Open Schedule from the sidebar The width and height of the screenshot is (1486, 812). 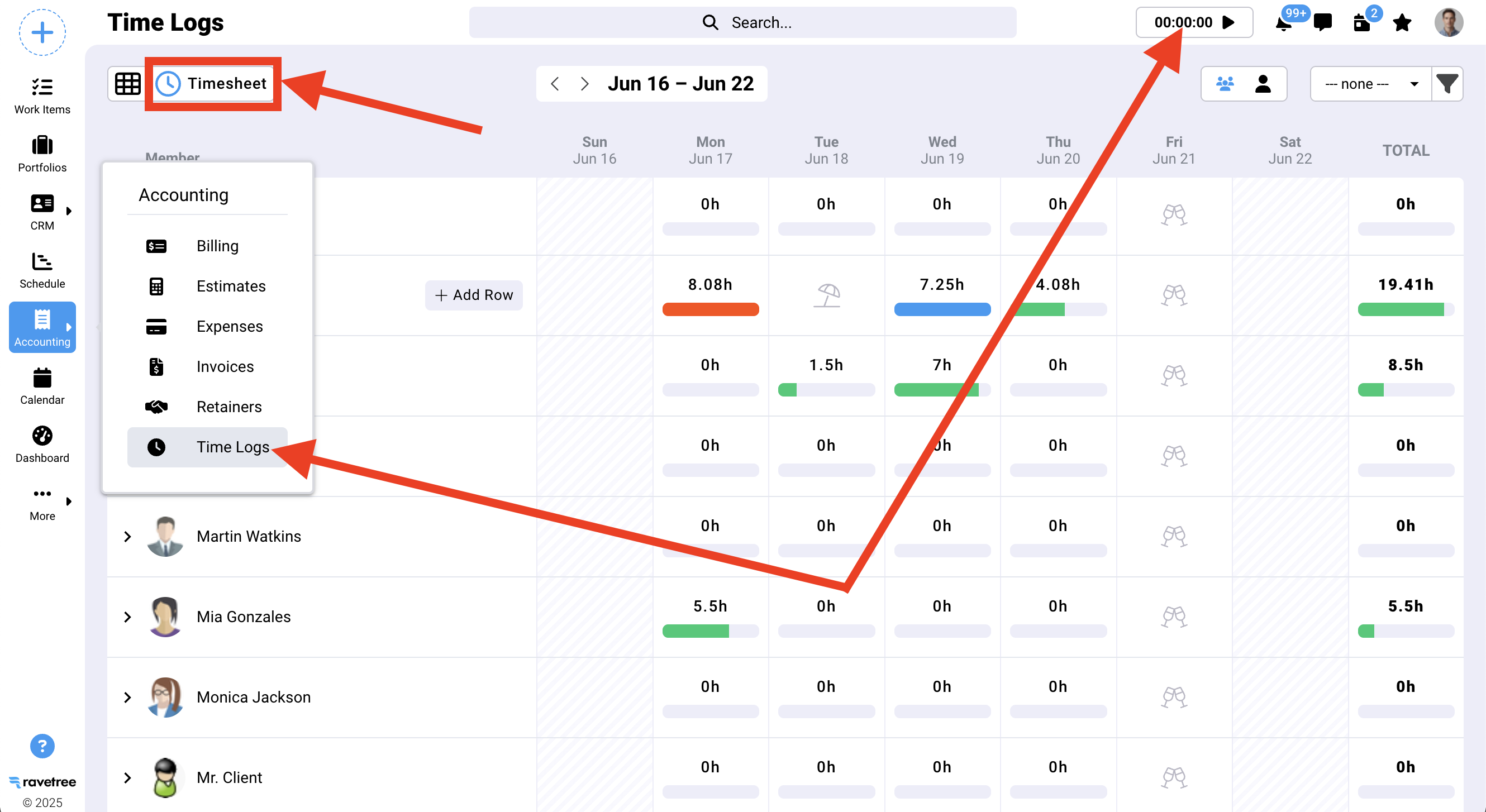(42, 269)
